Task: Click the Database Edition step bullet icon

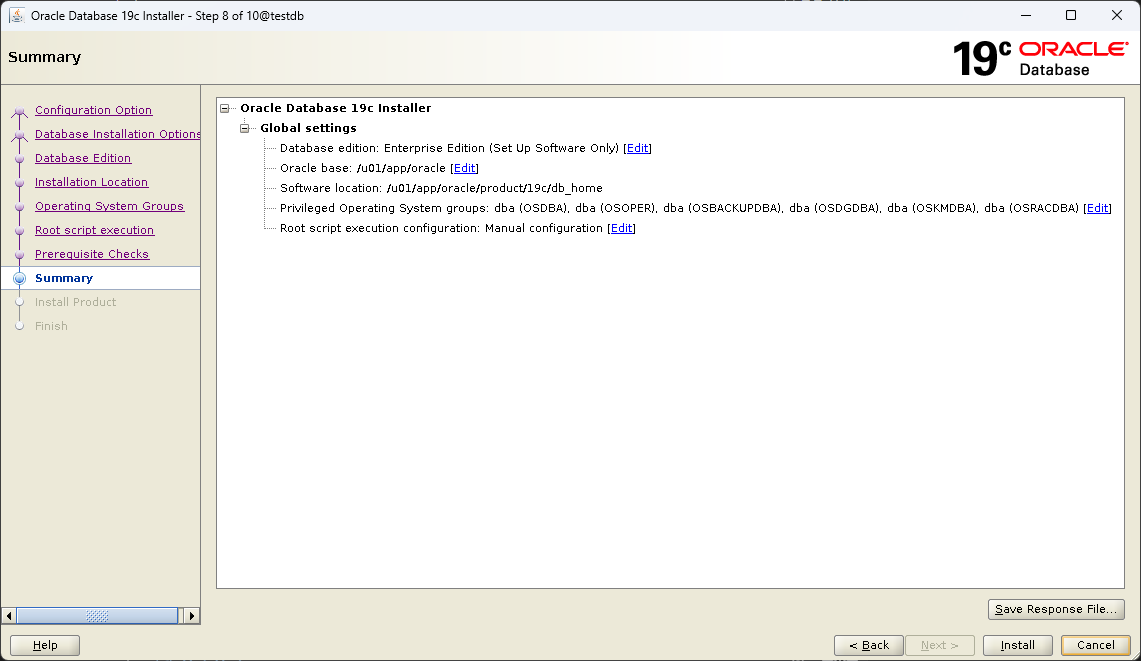Action: (x=20, y=159)
